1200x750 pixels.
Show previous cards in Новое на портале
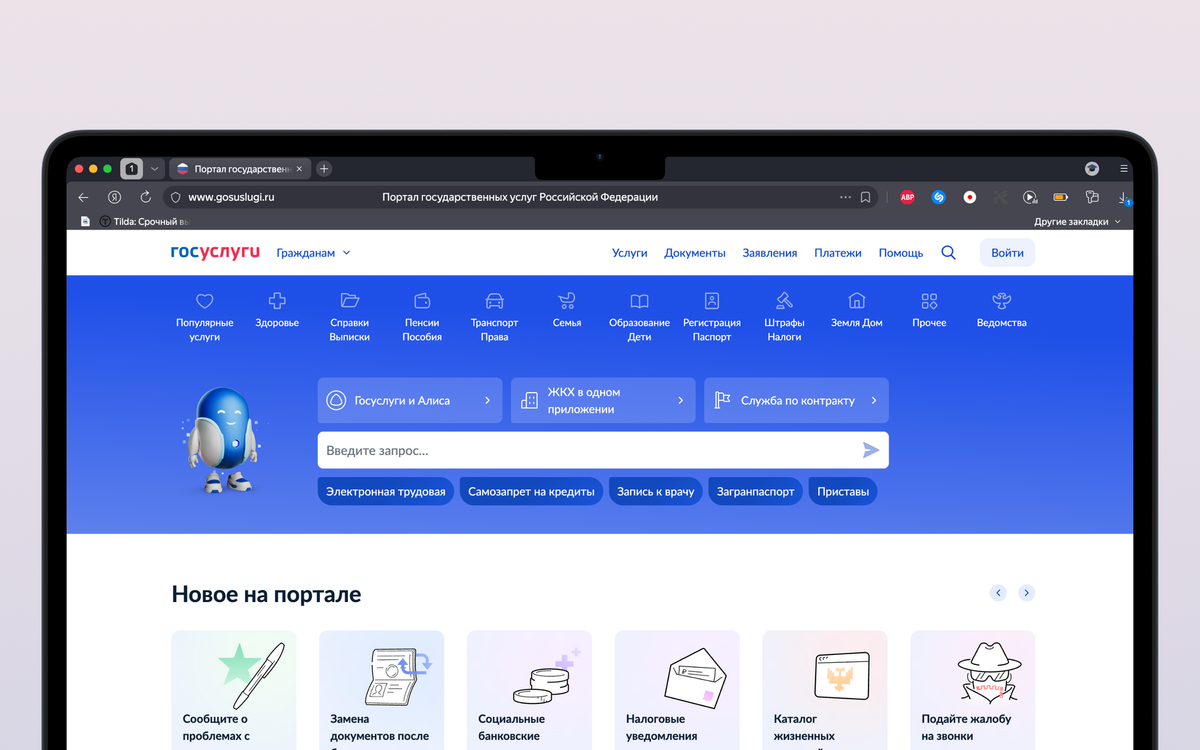[998, 593]
